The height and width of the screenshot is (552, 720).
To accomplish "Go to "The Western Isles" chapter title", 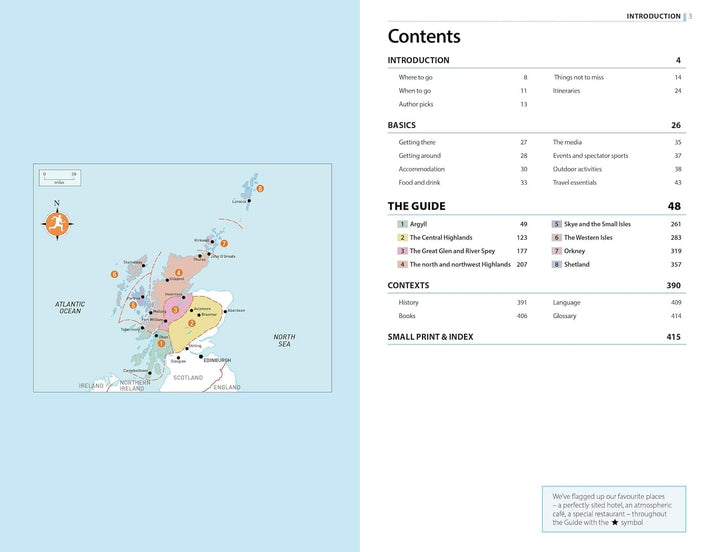I will pos(588,237).
